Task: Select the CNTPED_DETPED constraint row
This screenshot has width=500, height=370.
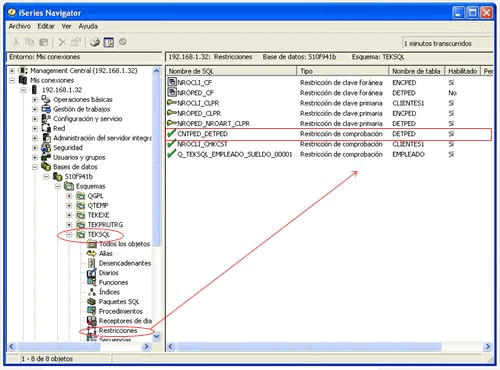Action: (x=329, y=134)
